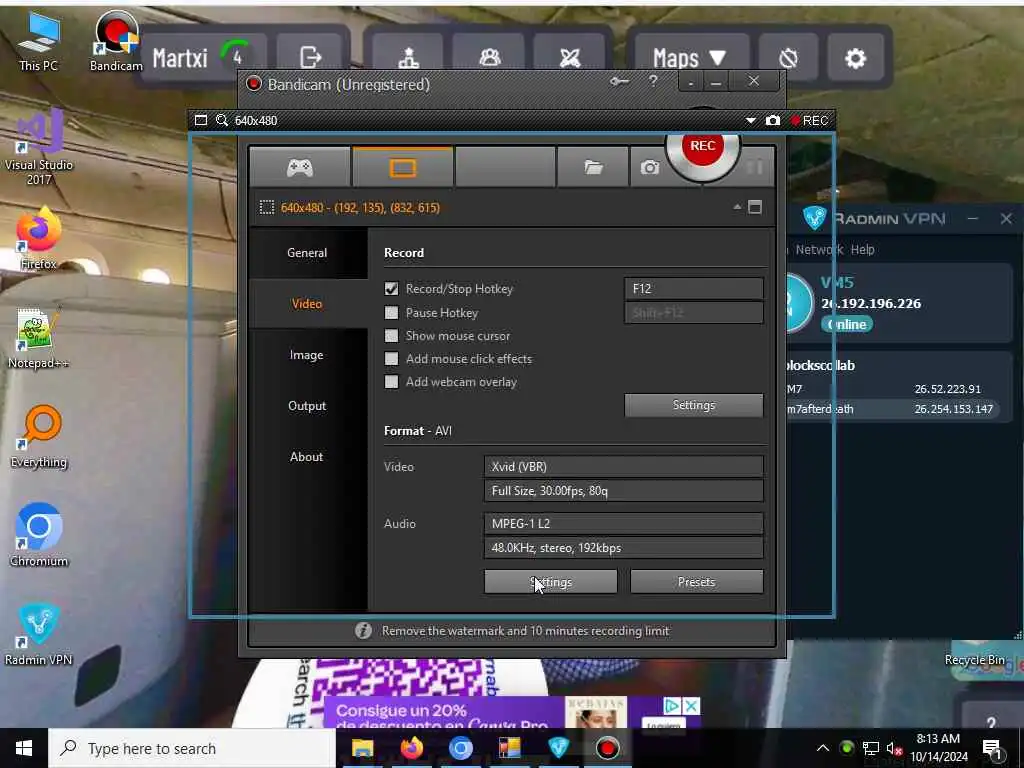Click the window icon beside the collapse arrow
The height and width of the screenshot is (768, 1024).
coord(755,207)
